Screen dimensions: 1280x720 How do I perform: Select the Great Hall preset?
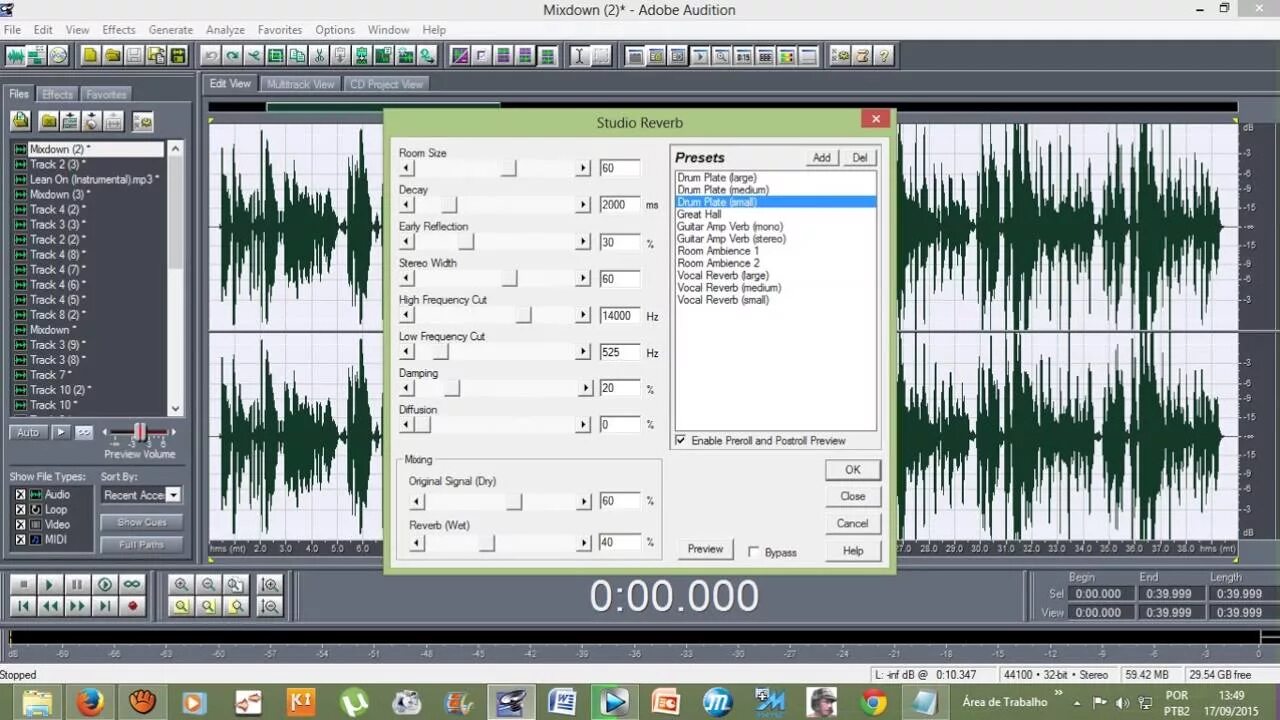(699, 214)
